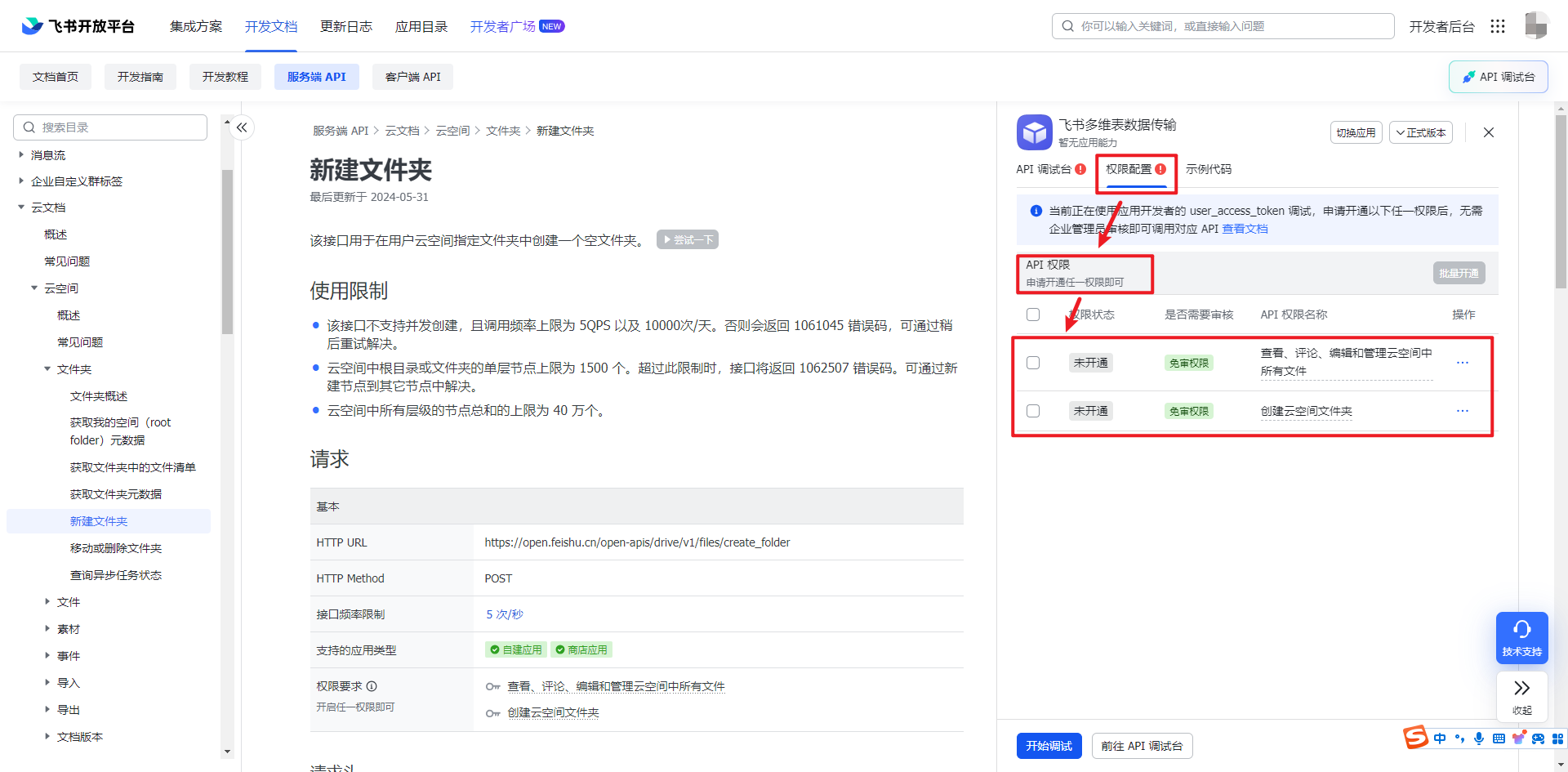Click the warning badge on API 调试台 tab
This screenshot has height=772, width=1568.
(1080, 169)
